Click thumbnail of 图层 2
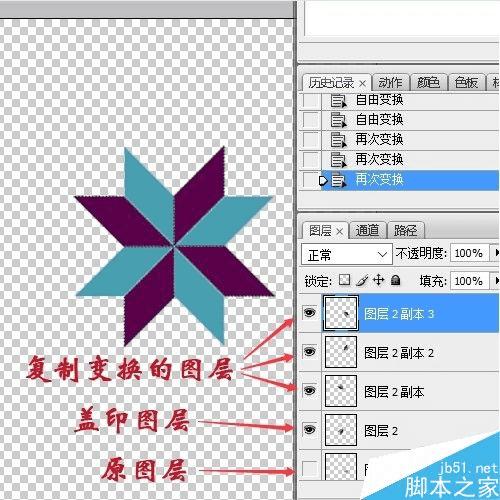The height and width of the screenshot is (500, 500). click(341, 430)
